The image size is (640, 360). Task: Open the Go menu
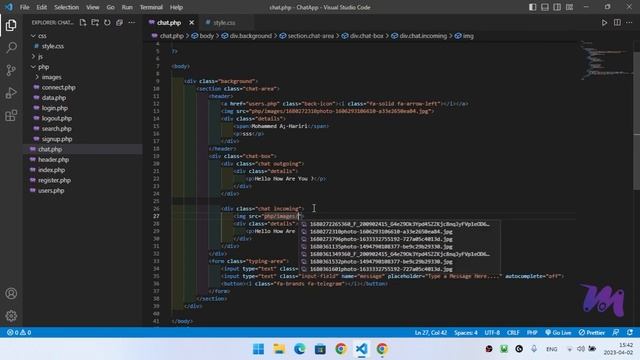[111, 7]
